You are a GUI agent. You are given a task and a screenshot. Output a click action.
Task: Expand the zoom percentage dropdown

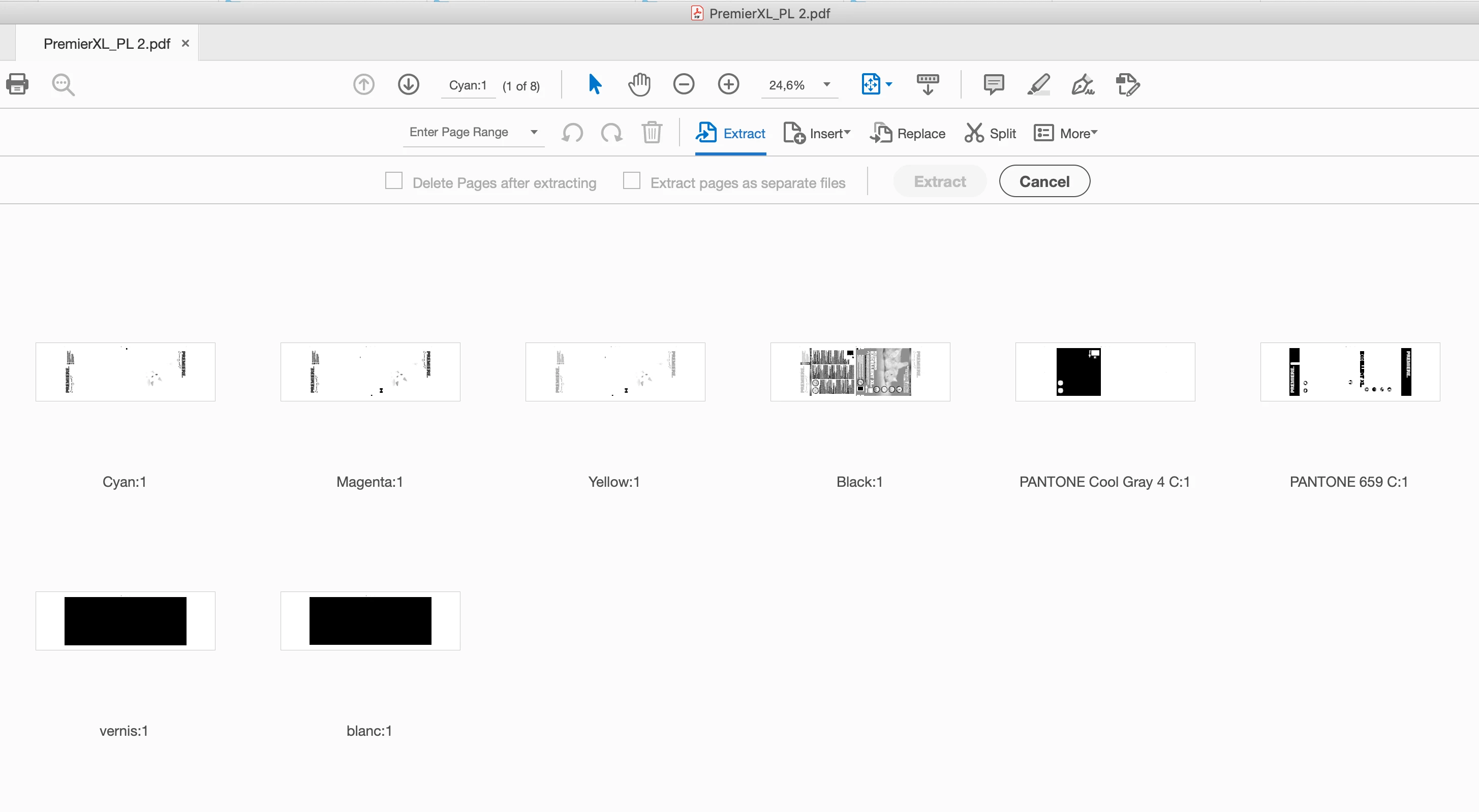[827, 84]
